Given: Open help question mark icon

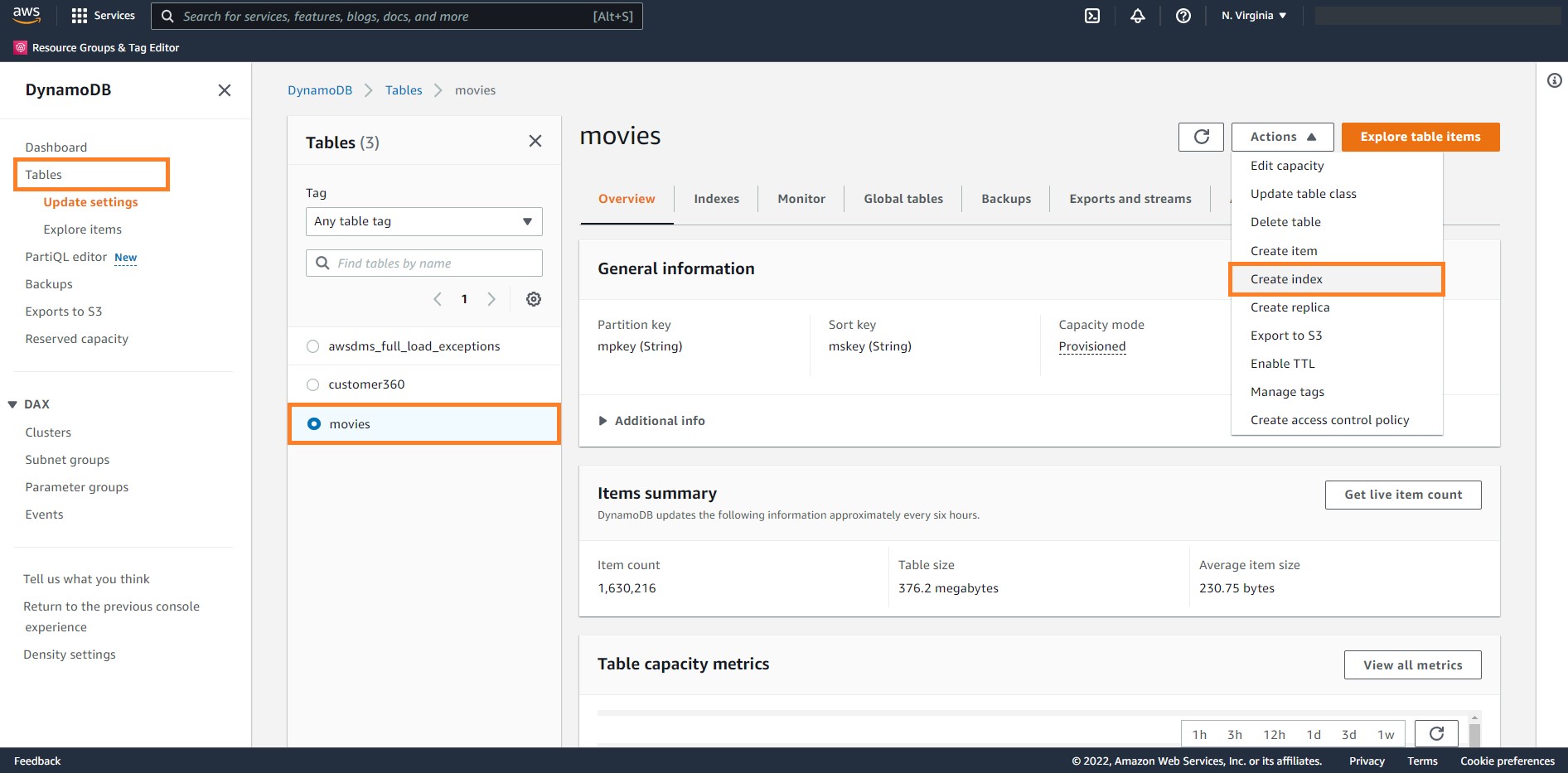Looking at the screenshot, I should pos(1183,16).
